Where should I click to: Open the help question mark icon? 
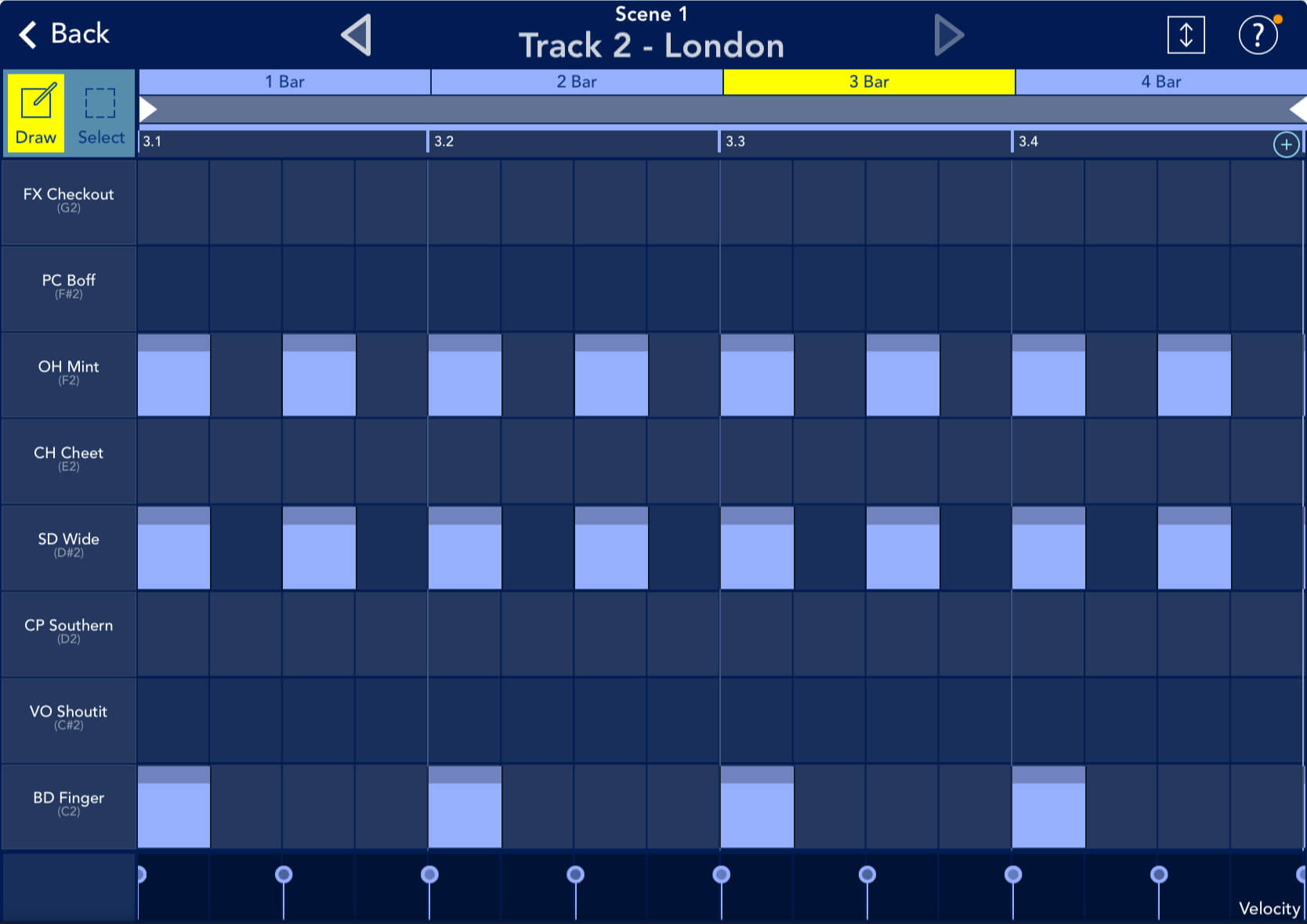point(1258,35)
